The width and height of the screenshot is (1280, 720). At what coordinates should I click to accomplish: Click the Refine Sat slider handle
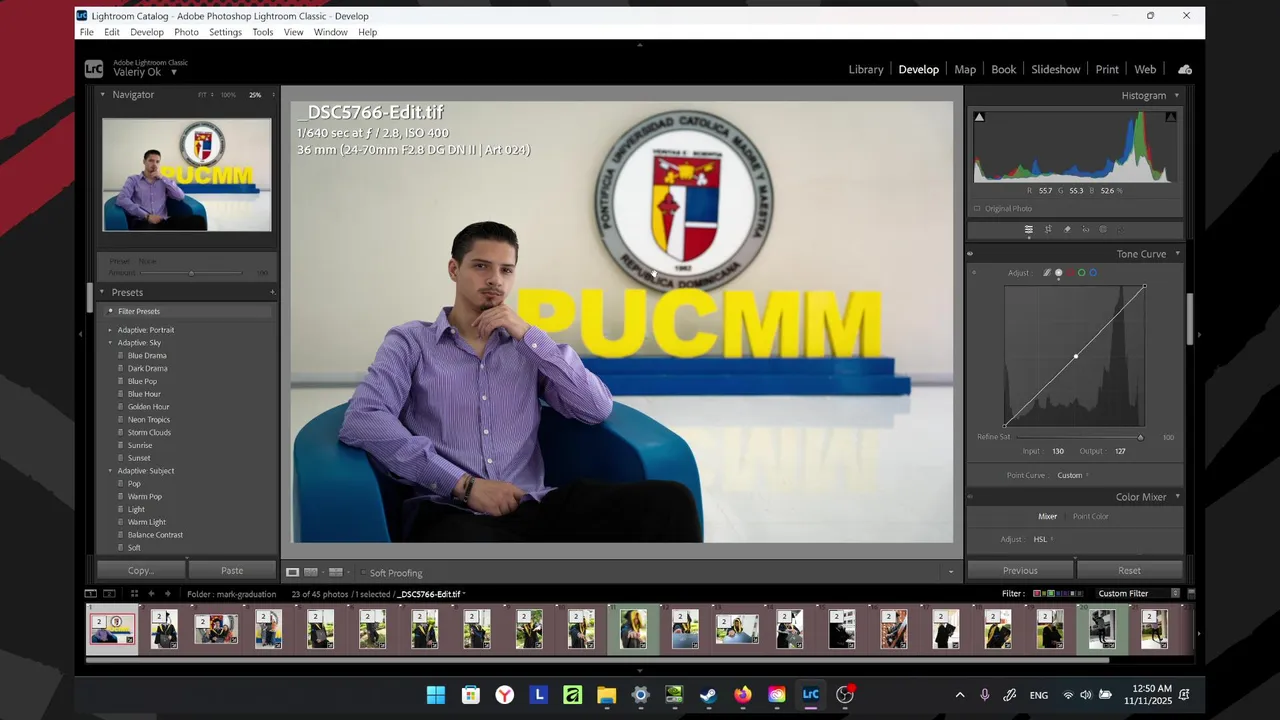point(1140,437)
